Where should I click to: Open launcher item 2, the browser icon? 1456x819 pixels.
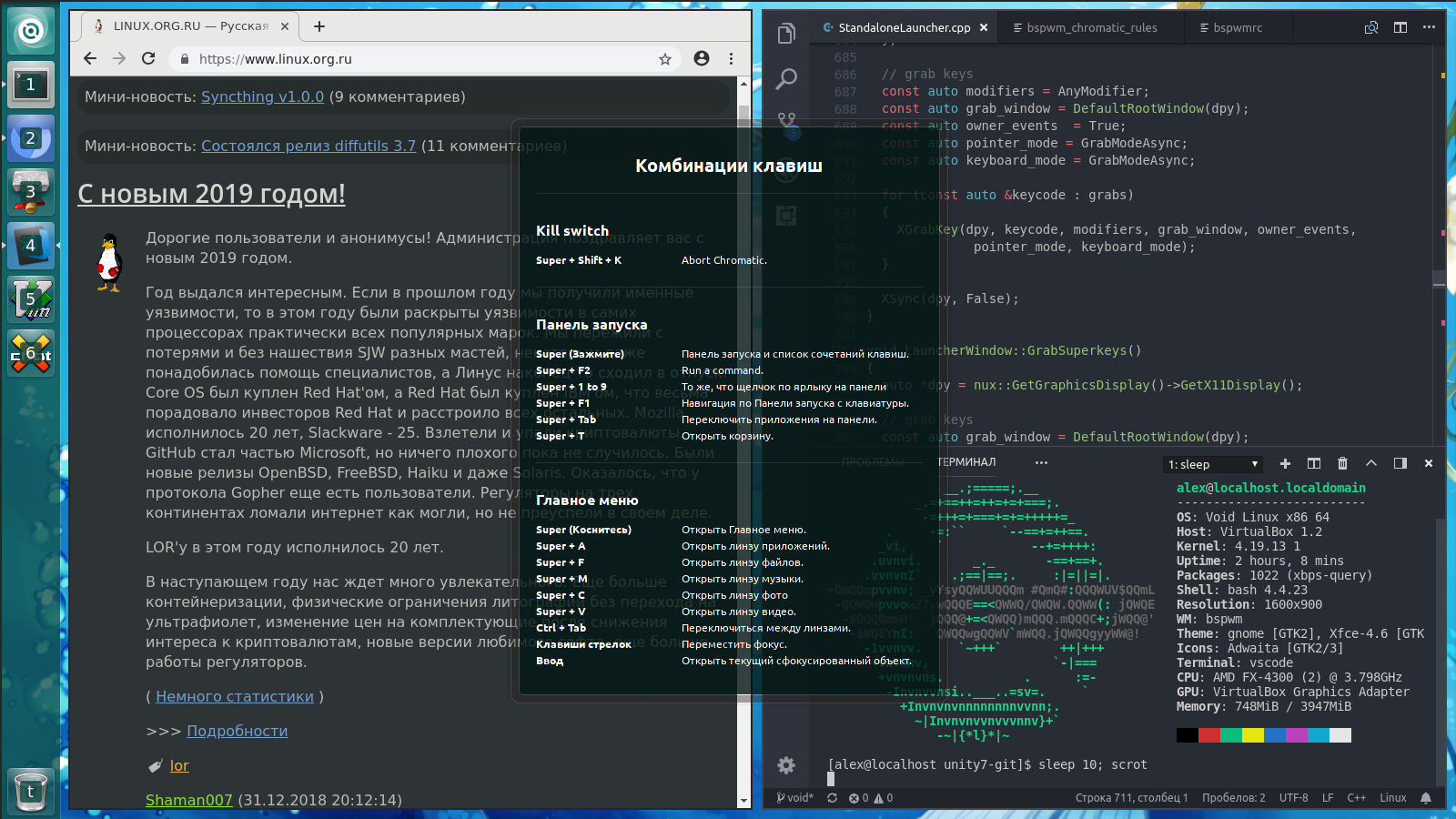pyautogui.click(x=31, y=138)
